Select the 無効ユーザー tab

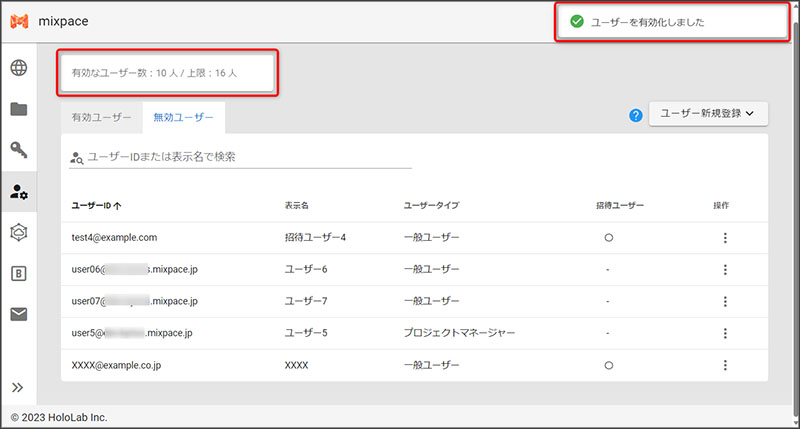183,117
